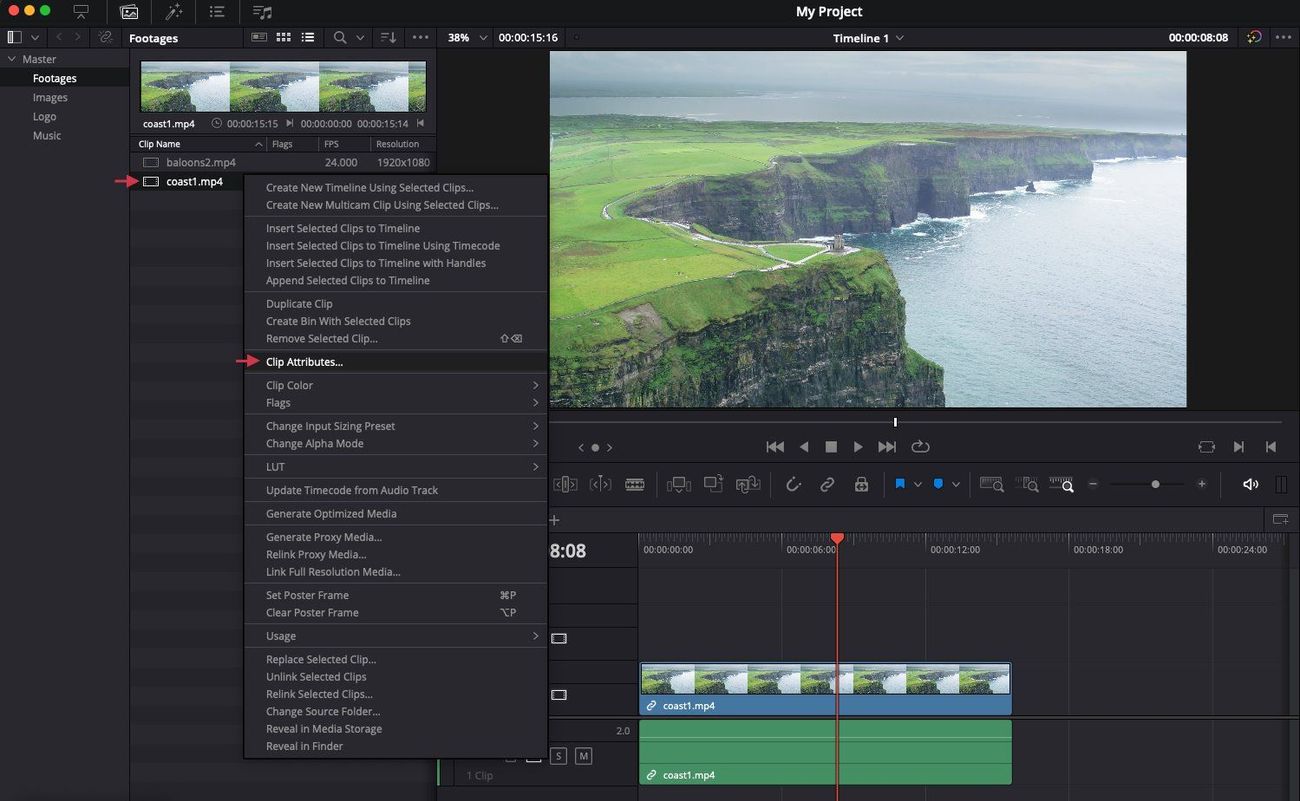Screen dimensions: 1300x801
Task: Open the Timeline 1 name dropdown
Action: pyautogui.click(x=868, y=38)
